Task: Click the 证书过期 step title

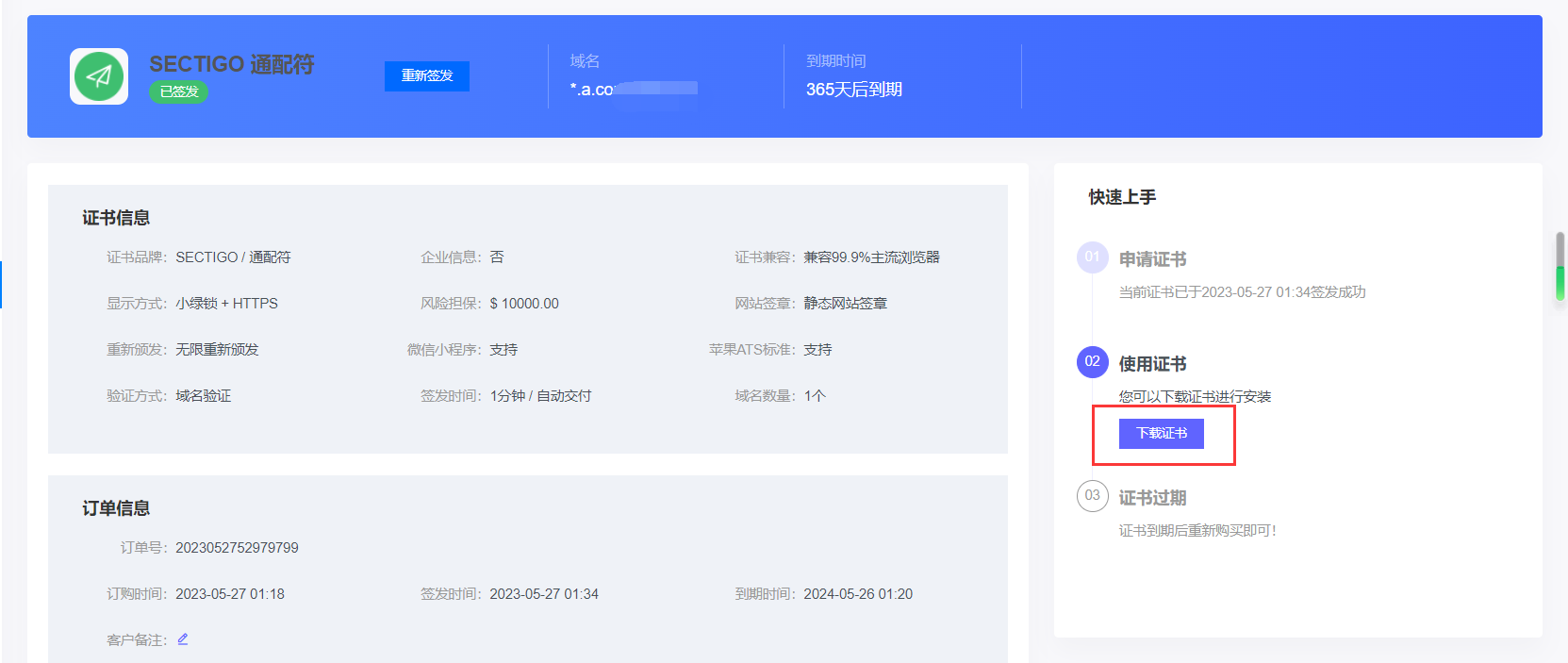Action: click(1152, 498)
